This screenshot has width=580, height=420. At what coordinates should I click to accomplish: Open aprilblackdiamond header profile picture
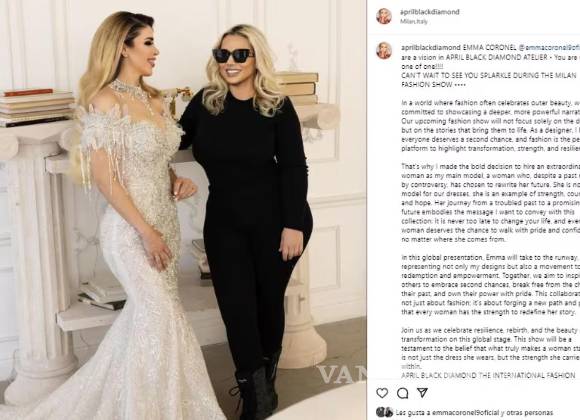pos(384,16)
